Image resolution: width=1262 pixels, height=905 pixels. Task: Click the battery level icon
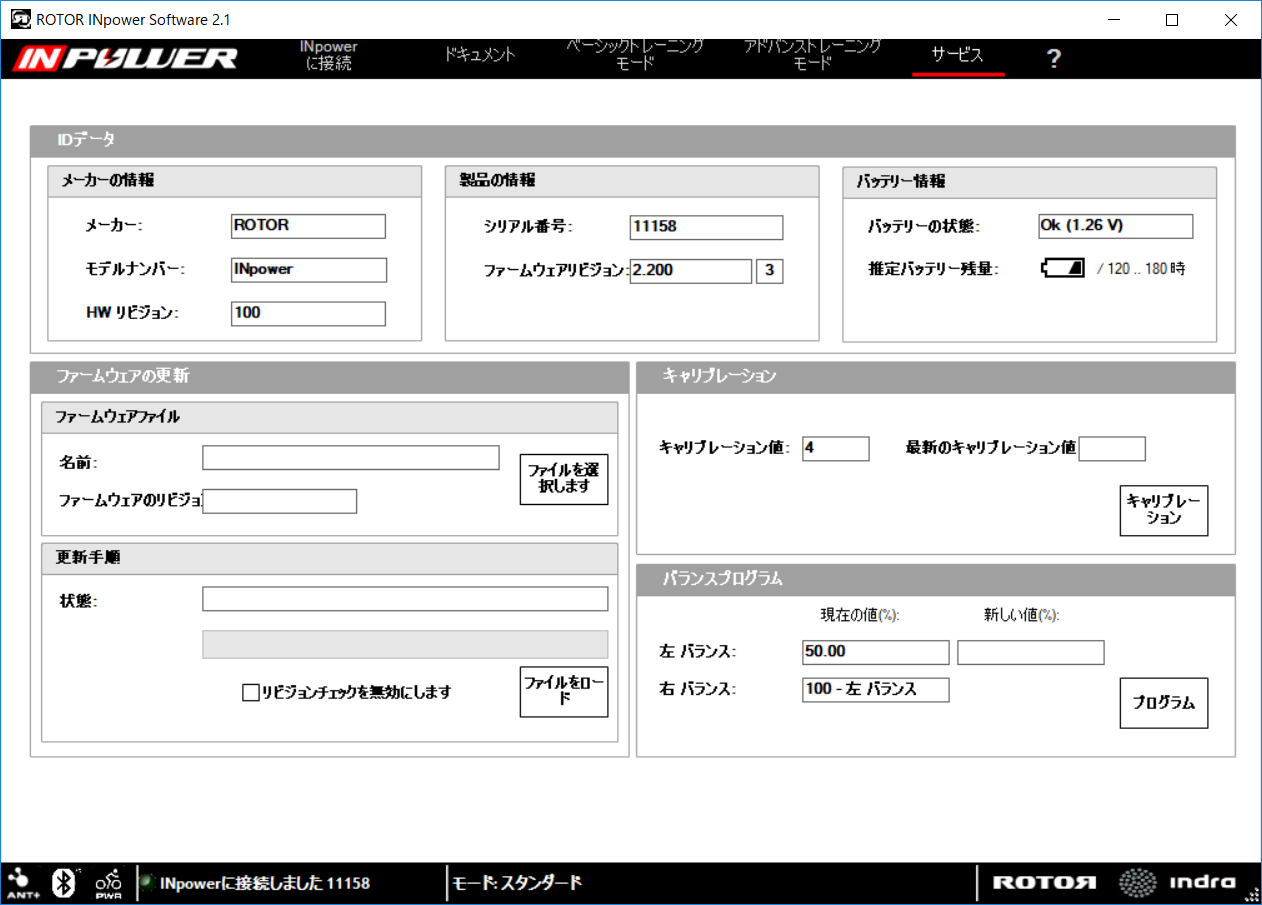click(1064, 268)
